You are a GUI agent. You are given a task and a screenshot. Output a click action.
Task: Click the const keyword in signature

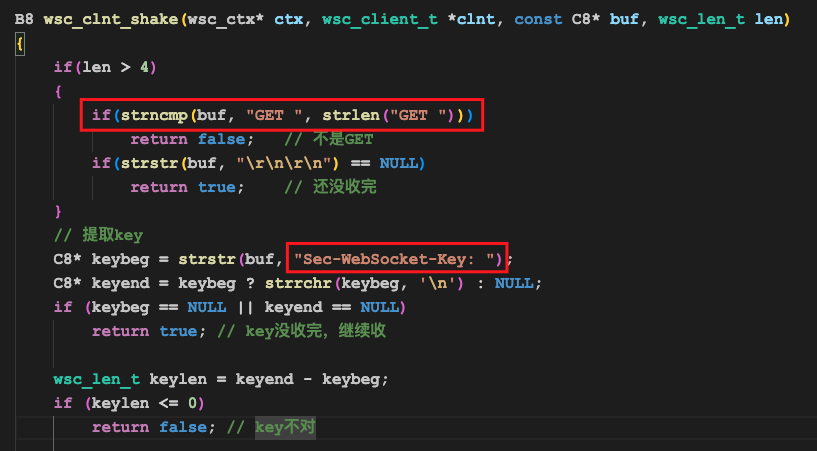(537, 19)
